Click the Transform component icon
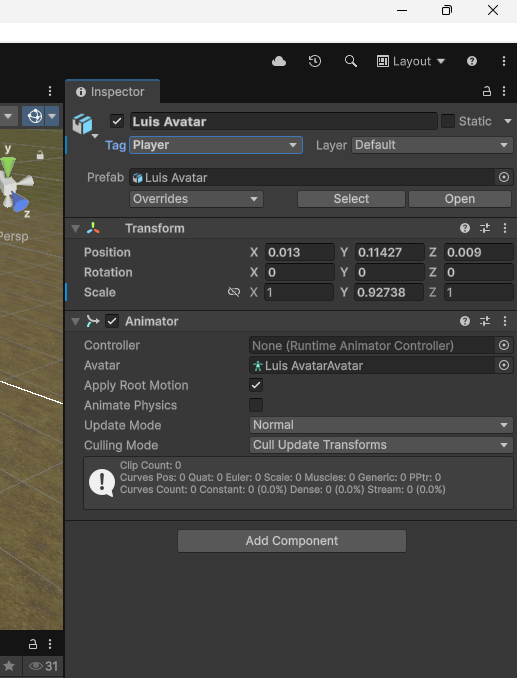Viewport: 517px width, 678px height. tap(93, 228)
